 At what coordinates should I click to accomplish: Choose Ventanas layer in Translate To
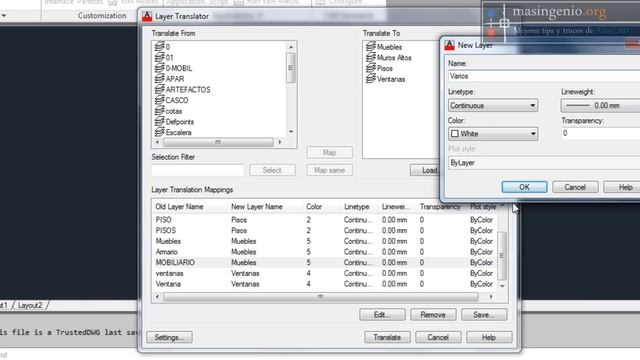385,79
